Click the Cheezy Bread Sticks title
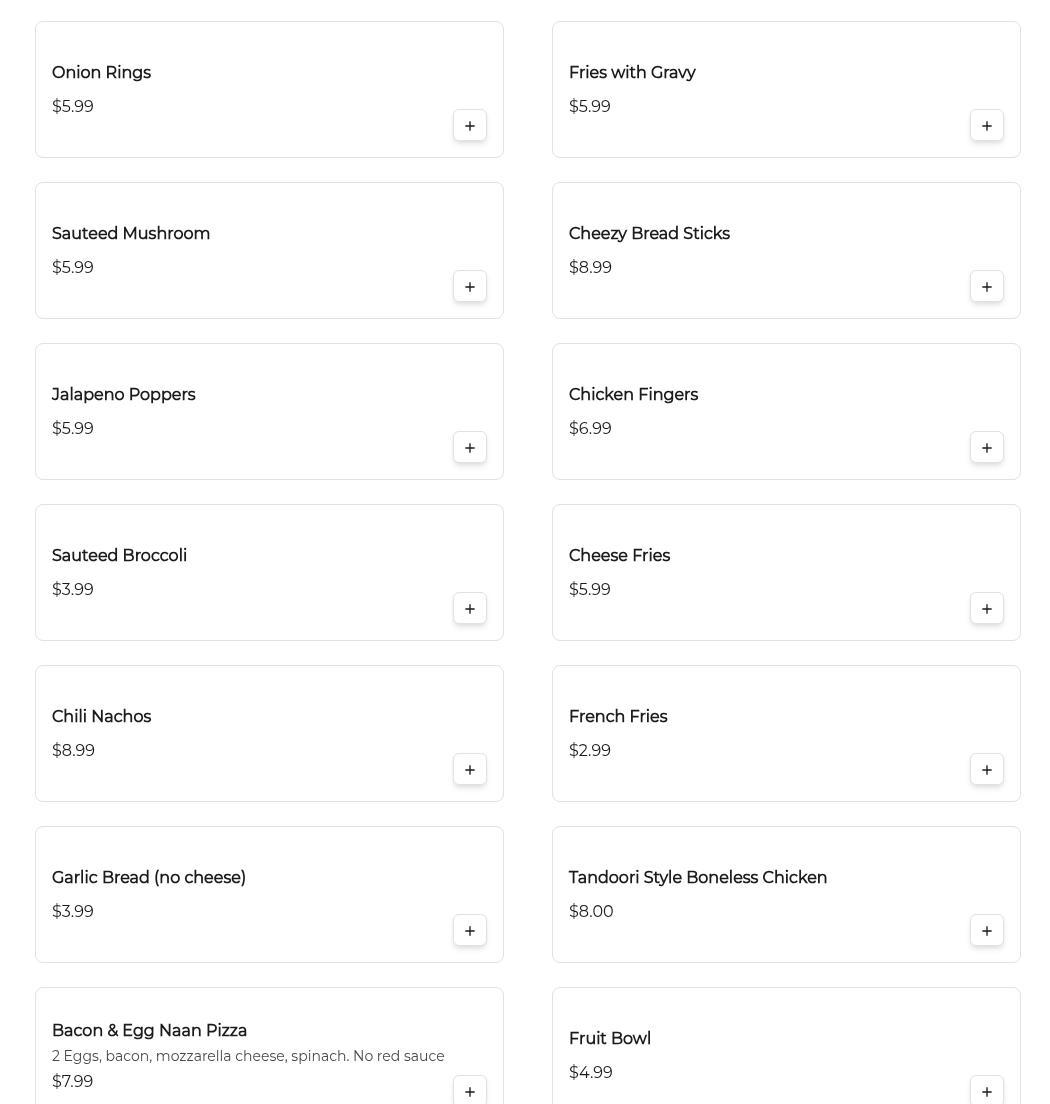 (x=649, y=234)
